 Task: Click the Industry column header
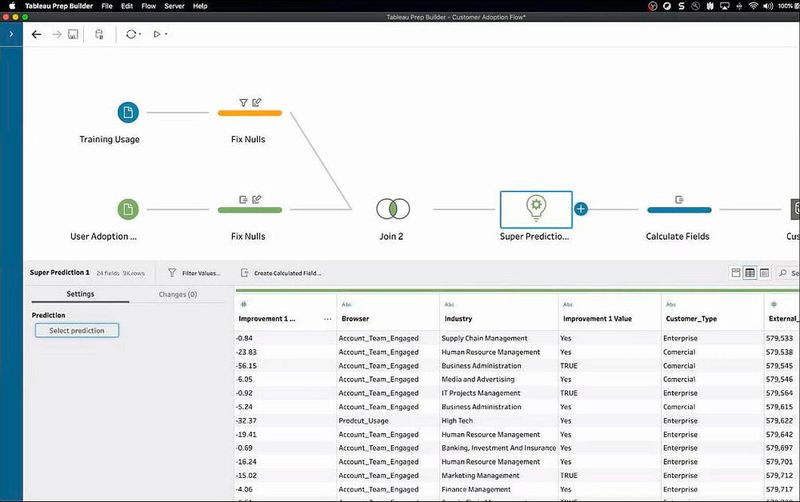pos(458,319)
